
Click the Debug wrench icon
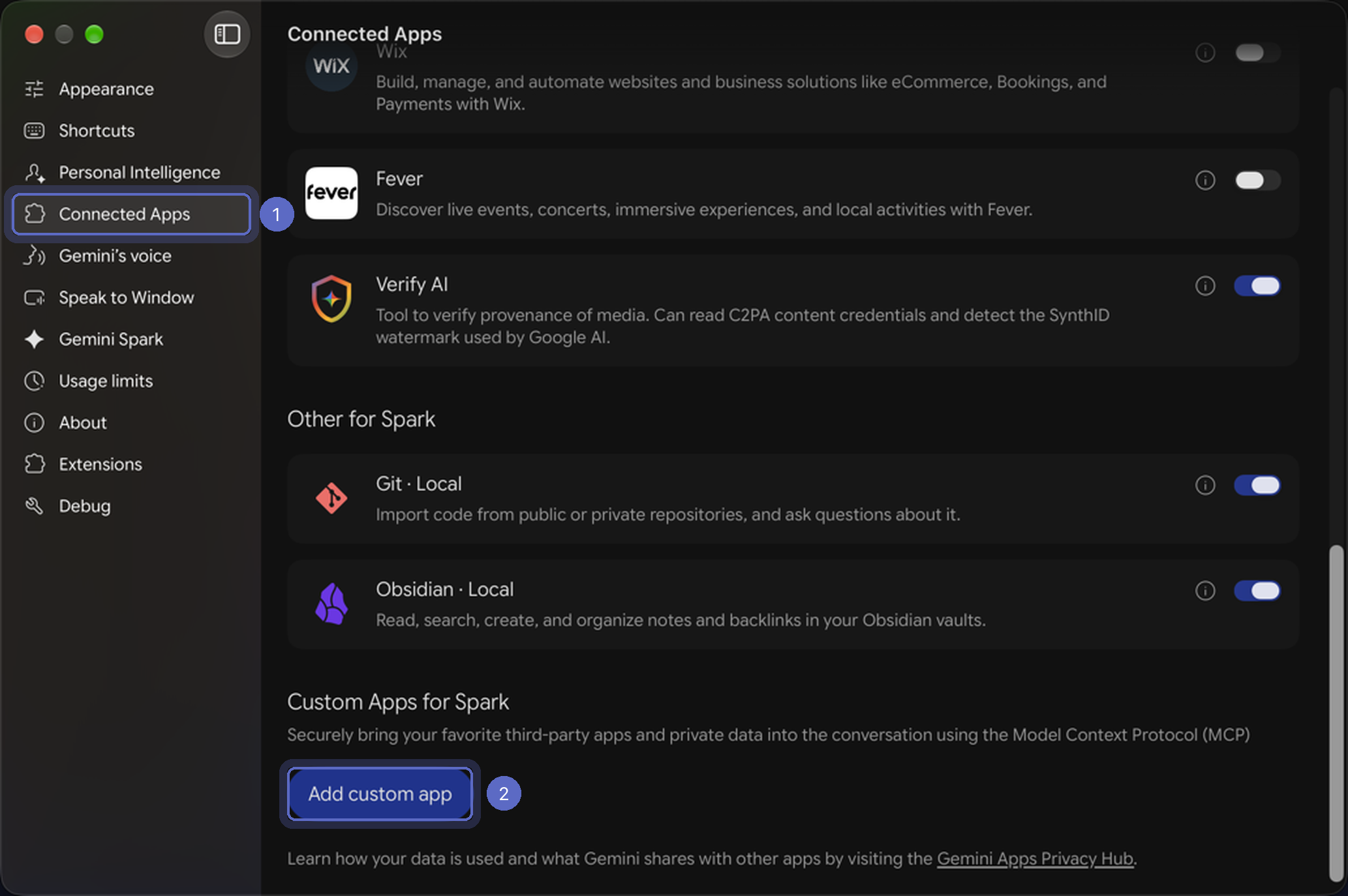tap(34, 506)
